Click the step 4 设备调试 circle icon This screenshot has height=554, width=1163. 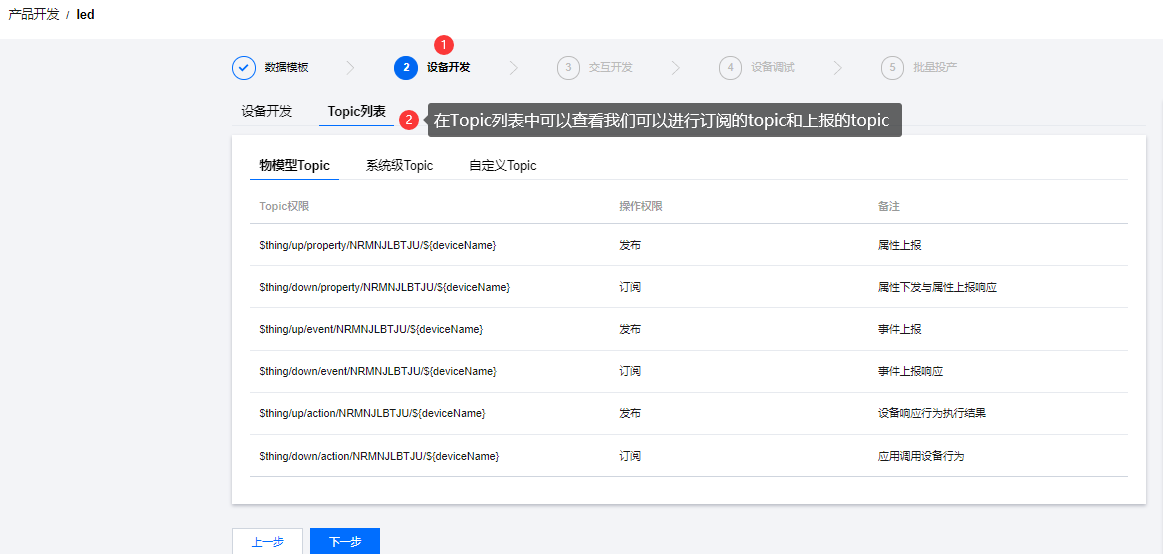click(731, 67)
